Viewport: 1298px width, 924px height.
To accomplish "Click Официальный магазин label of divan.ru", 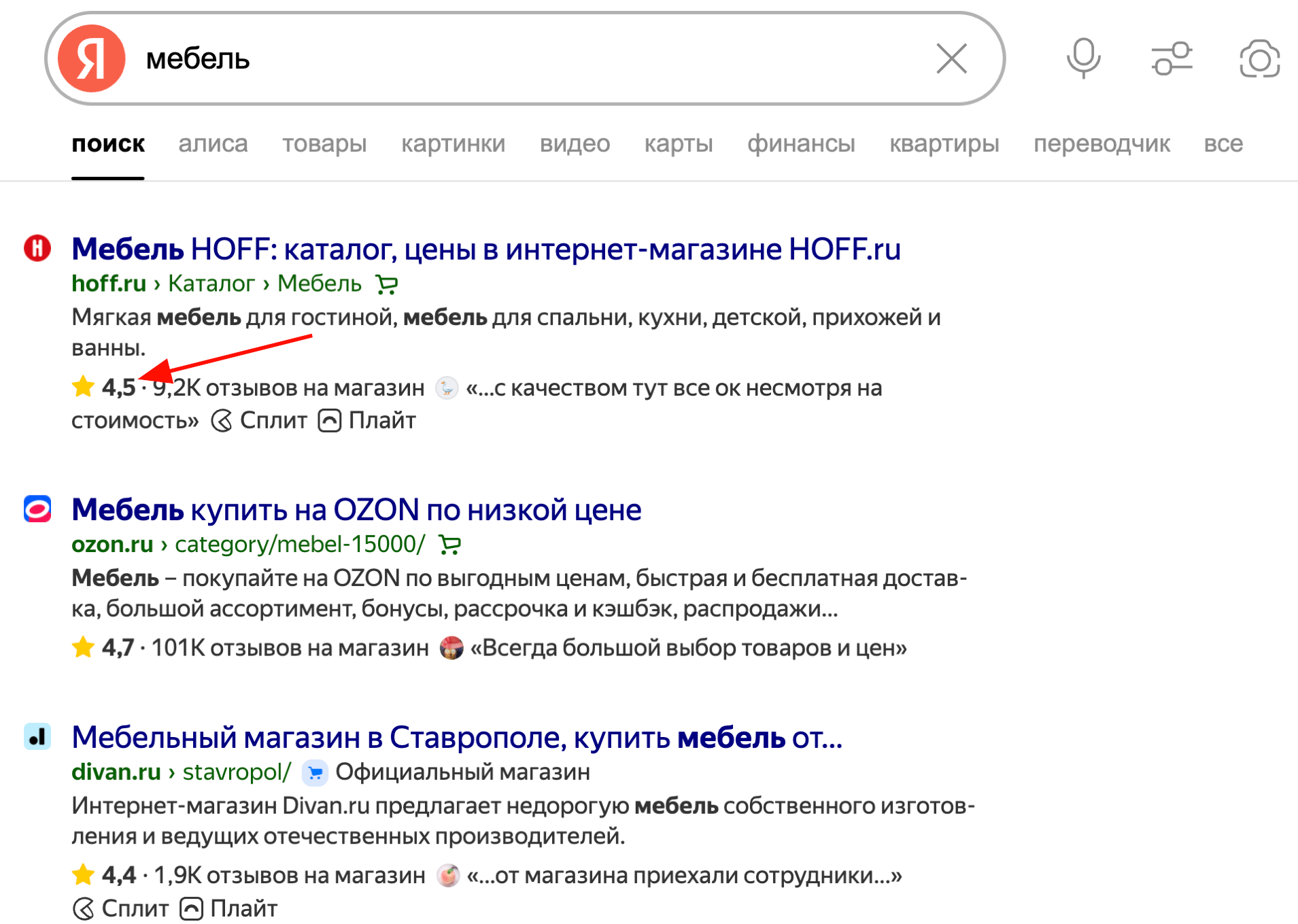I will (x=462, y=772).
